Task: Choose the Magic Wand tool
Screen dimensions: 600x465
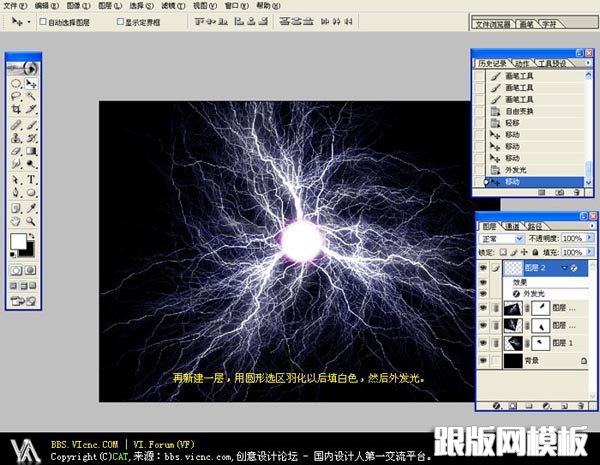Action: 31,96
